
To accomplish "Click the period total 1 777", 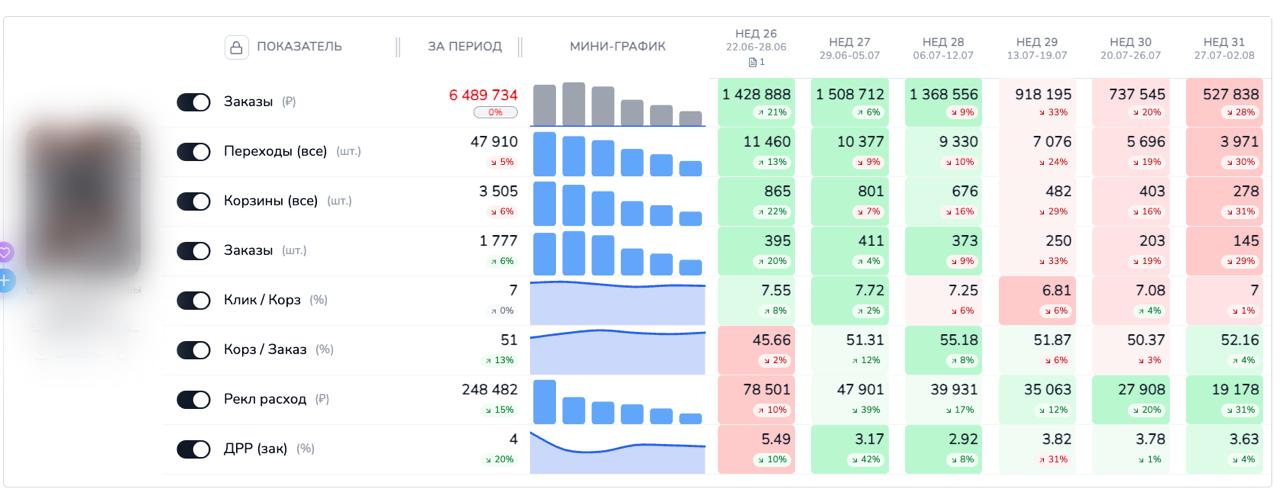I will (x=500, y=241).
